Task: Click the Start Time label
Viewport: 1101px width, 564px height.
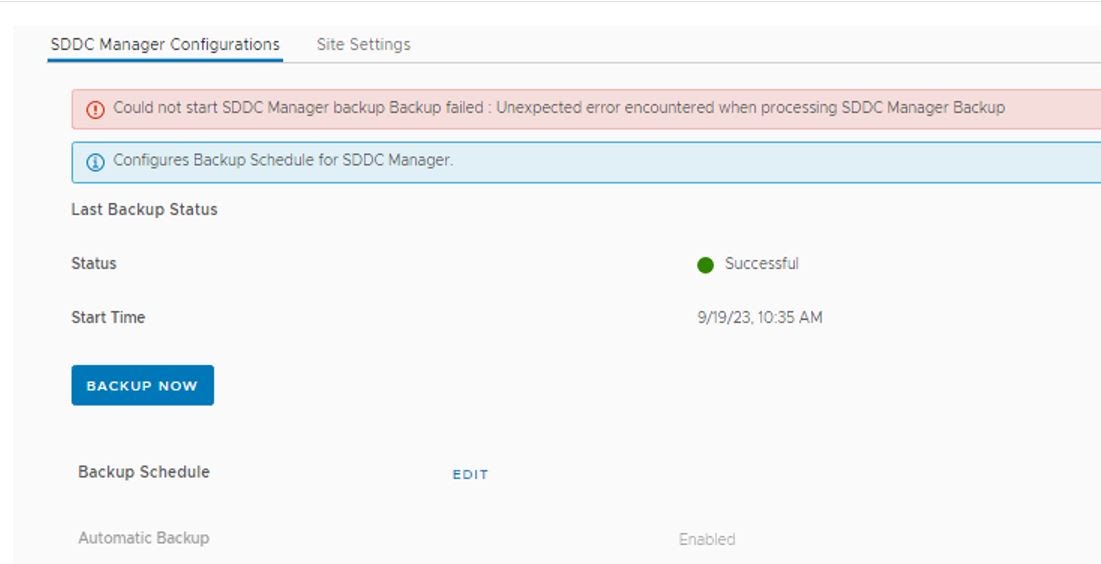Action: (x=108, y=317)
